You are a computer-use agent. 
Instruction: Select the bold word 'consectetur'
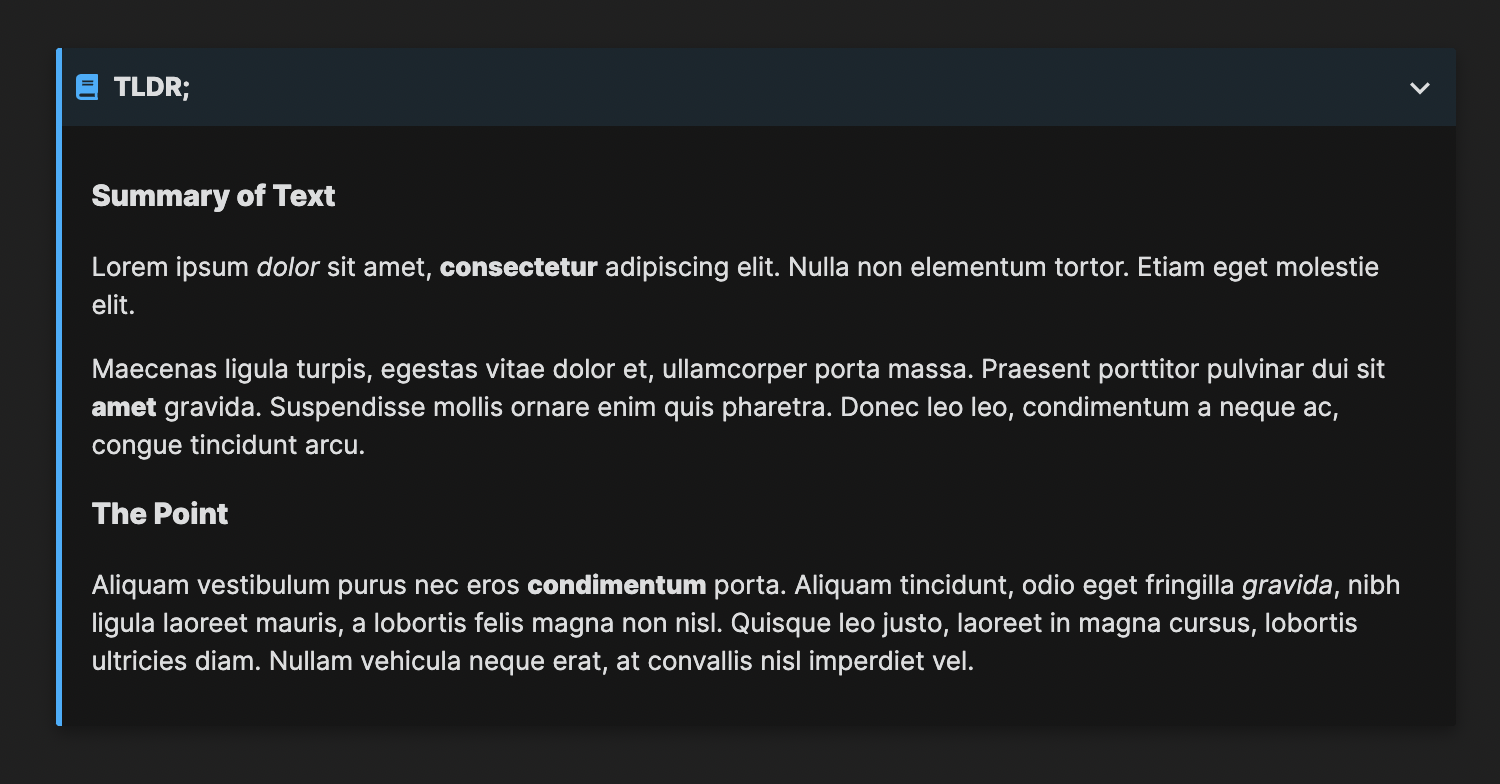[518, 267]
